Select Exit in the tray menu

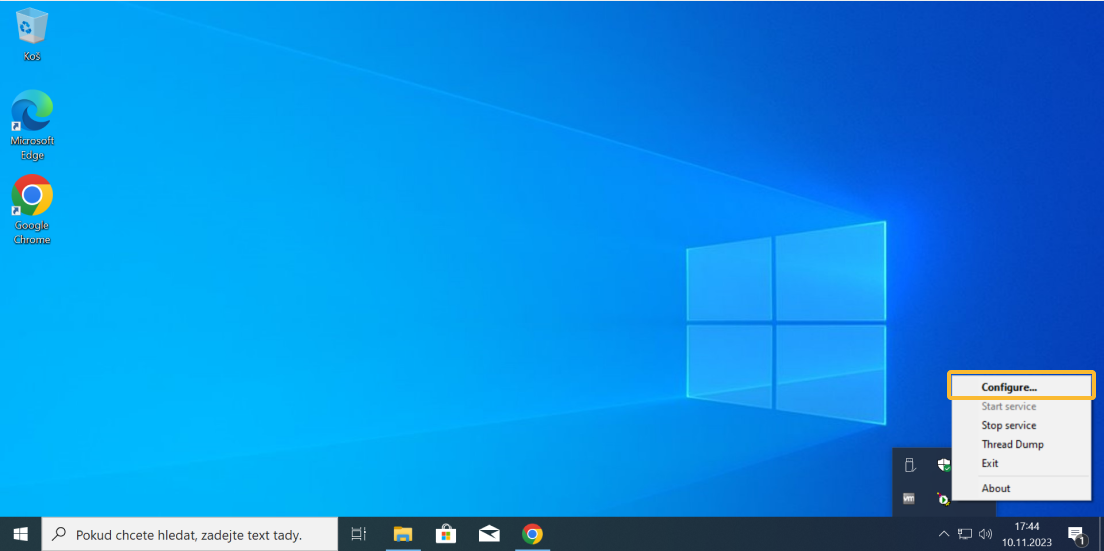pos(990,463)
